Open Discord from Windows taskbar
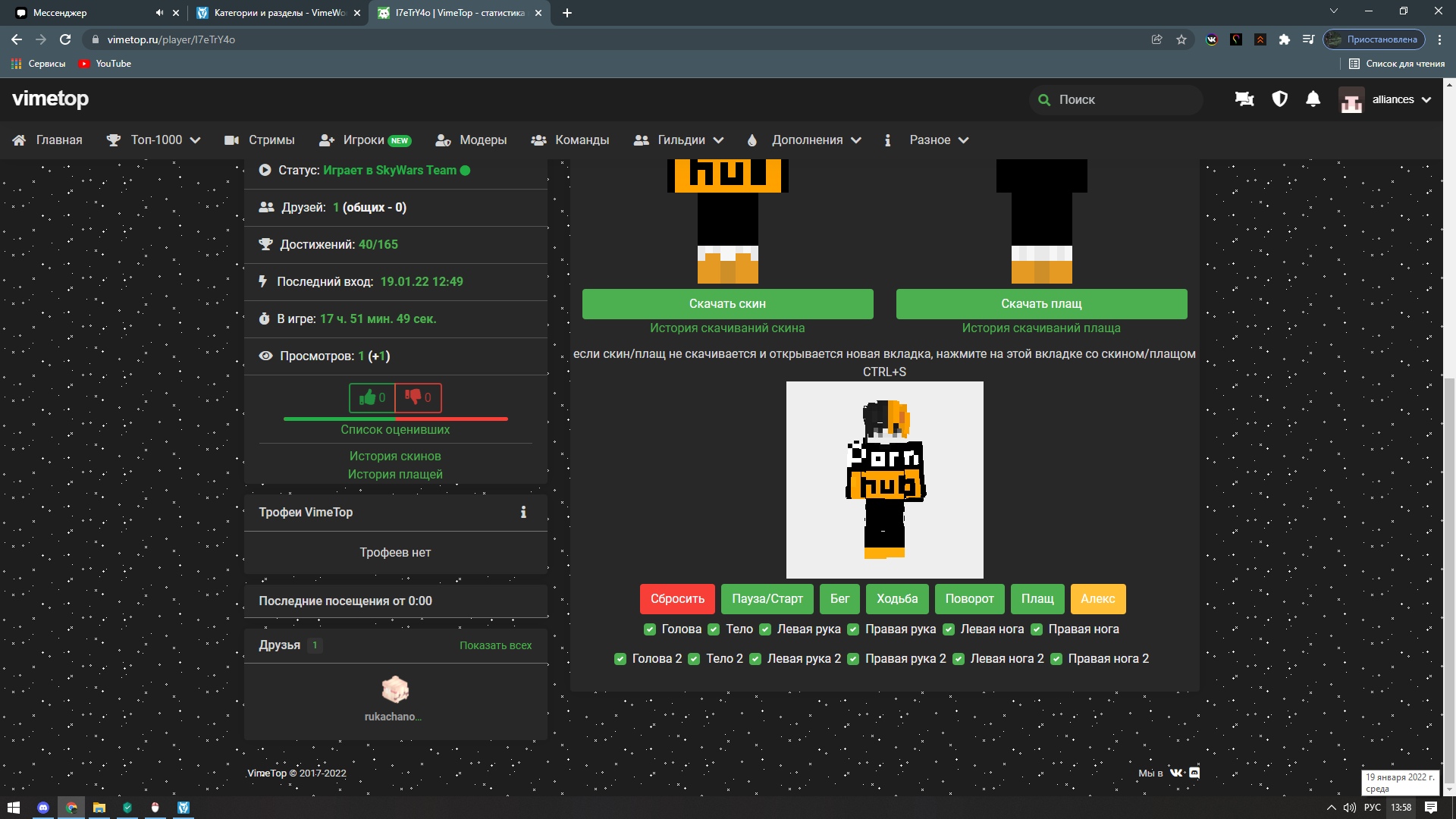The width and height of the screenshot is (1456, 819). (43, 808)
